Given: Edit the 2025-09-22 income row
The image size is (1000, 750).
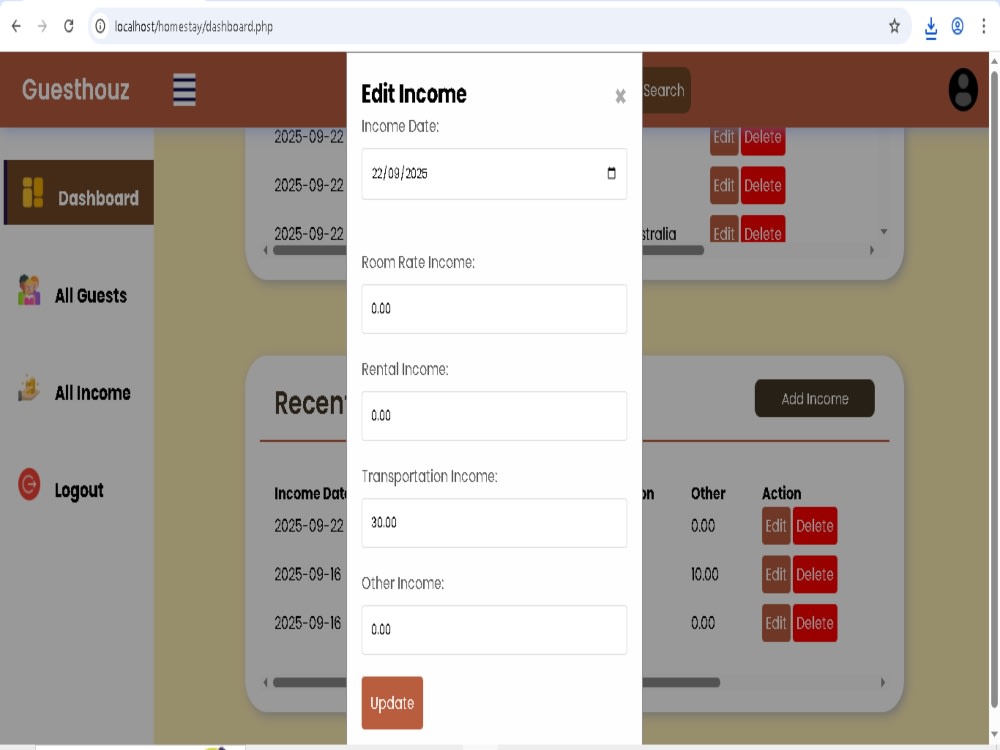Looking at the screenshot, I should pyautogui.click(x=776, y=526).
